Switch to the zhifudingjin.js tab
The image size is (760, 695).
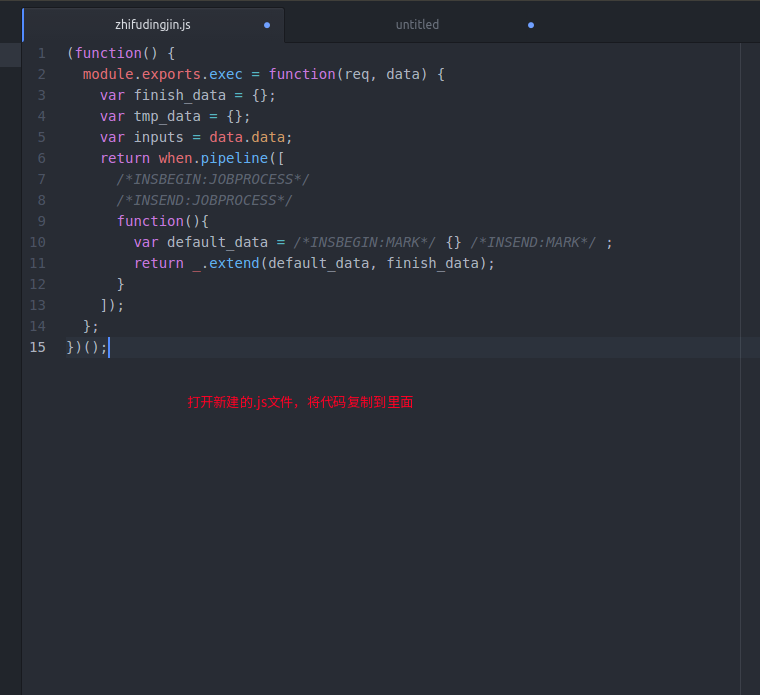153,25
